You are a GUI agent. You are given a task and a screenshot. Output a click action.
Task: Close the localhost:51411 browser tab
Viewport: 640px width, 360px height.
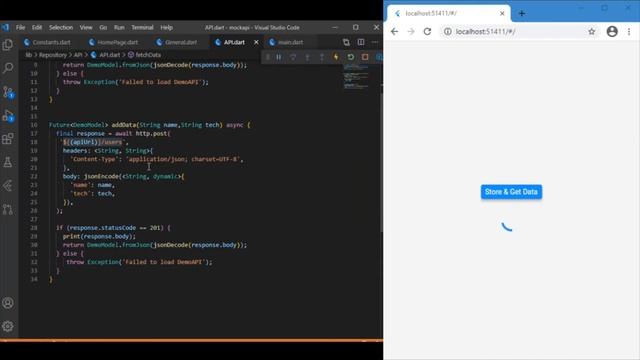tap(502, 13)
